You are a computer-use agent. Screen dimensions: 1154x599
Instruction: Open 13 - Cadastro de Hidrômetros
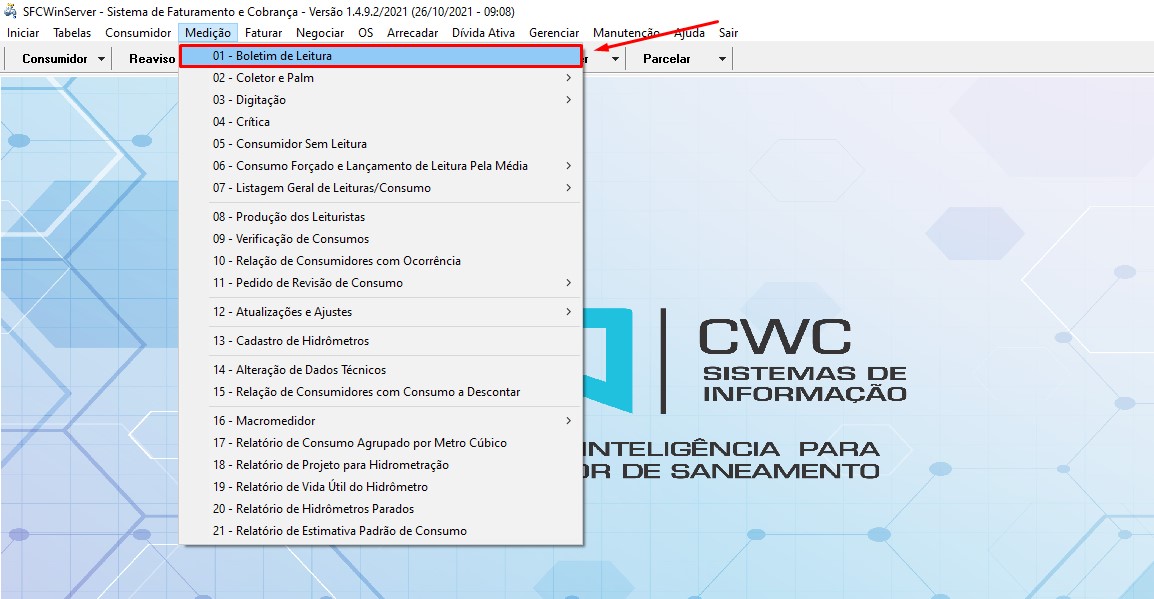click(x=380, y=341)
